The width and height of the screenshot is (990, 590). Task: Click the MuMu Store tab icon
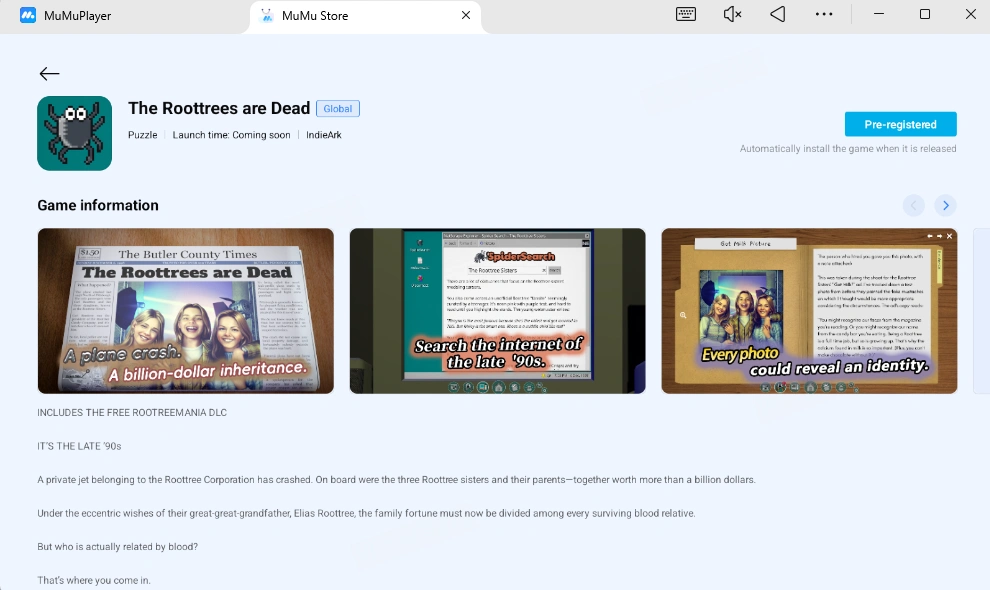coord(267,16)
